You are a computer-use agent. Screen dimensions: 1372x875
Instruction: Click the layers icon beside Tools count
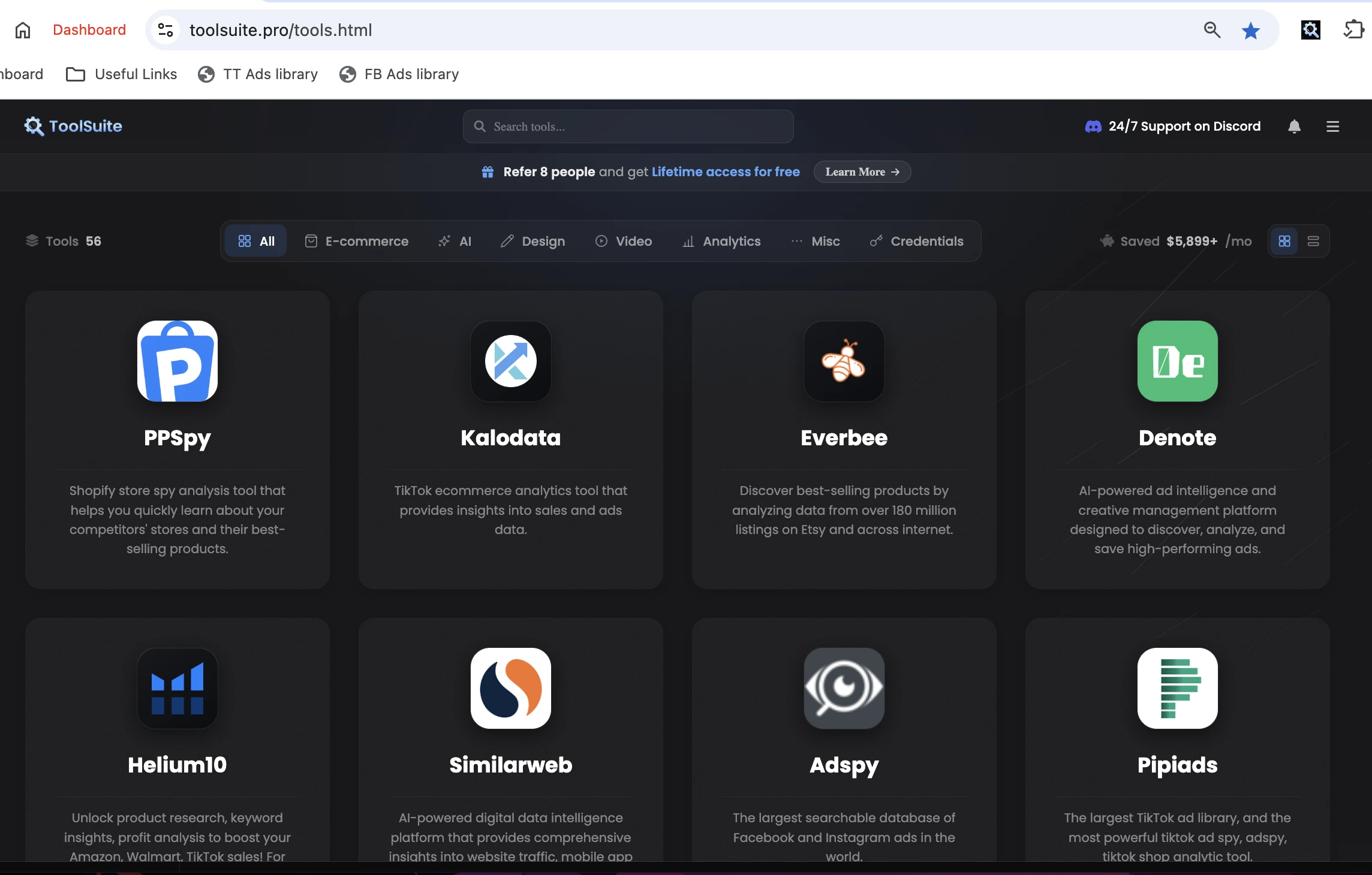[32, 241]
